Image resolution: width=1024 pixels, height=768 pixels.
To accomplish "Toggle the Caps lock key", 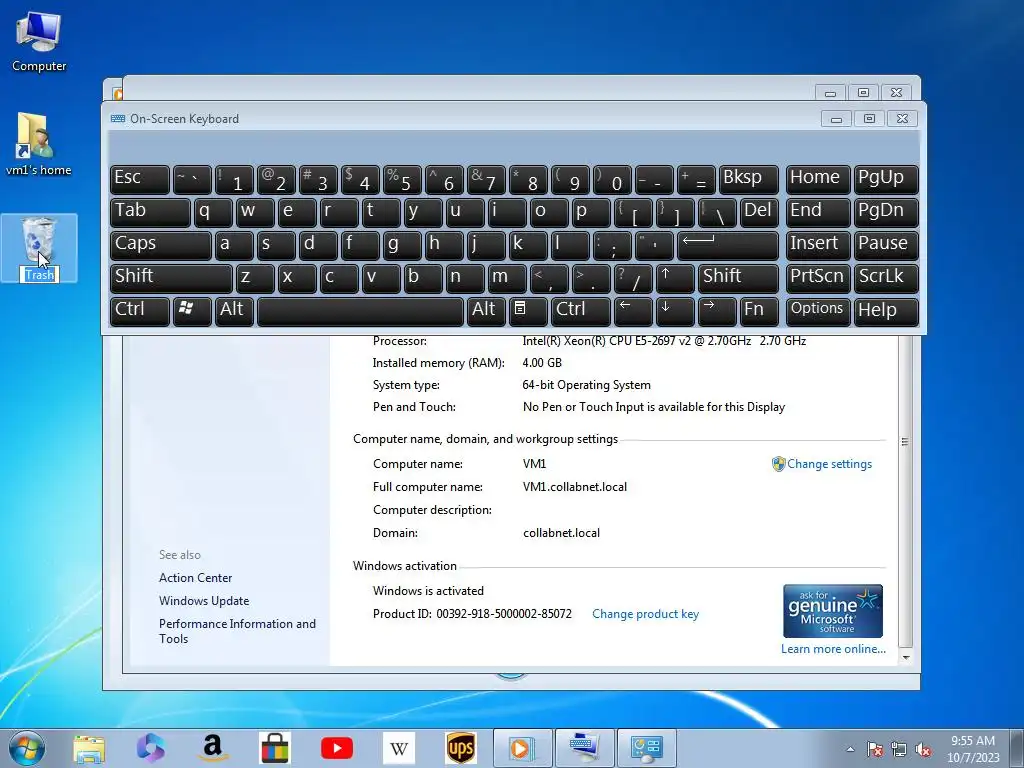I will (x=160, y=246).
